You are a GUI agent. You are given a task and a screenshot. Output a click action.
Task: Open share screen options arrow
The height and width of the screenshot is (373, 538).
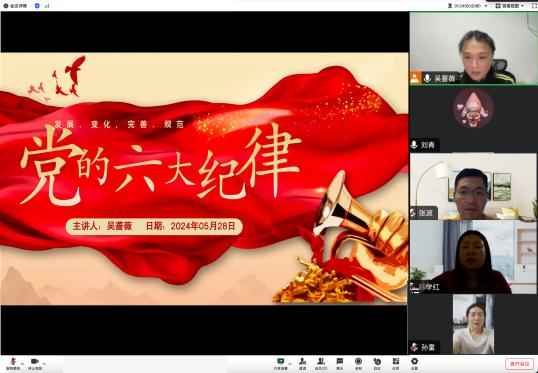click(290, 364)
